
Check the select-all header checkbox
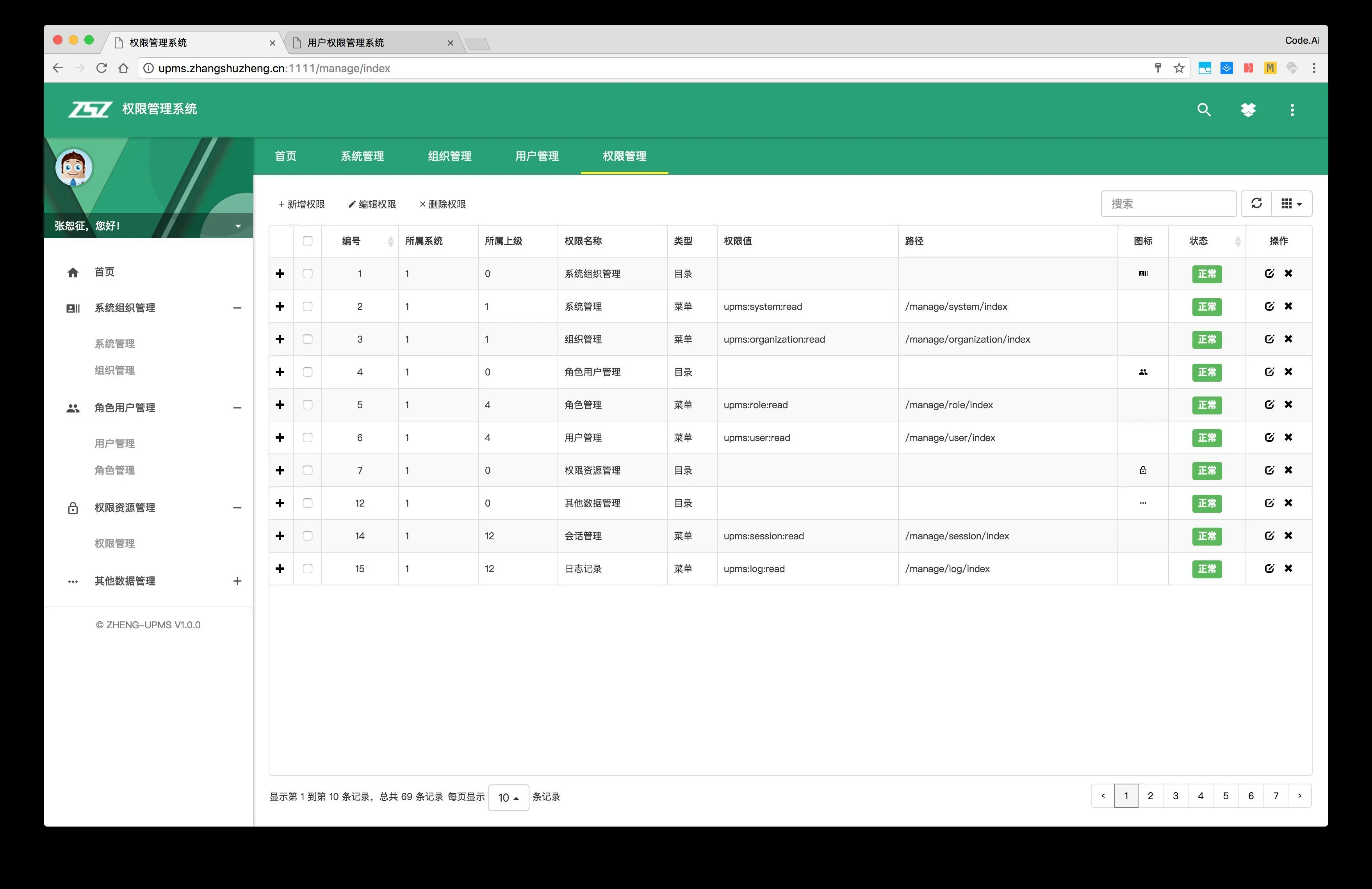click(x=308, y=241)
